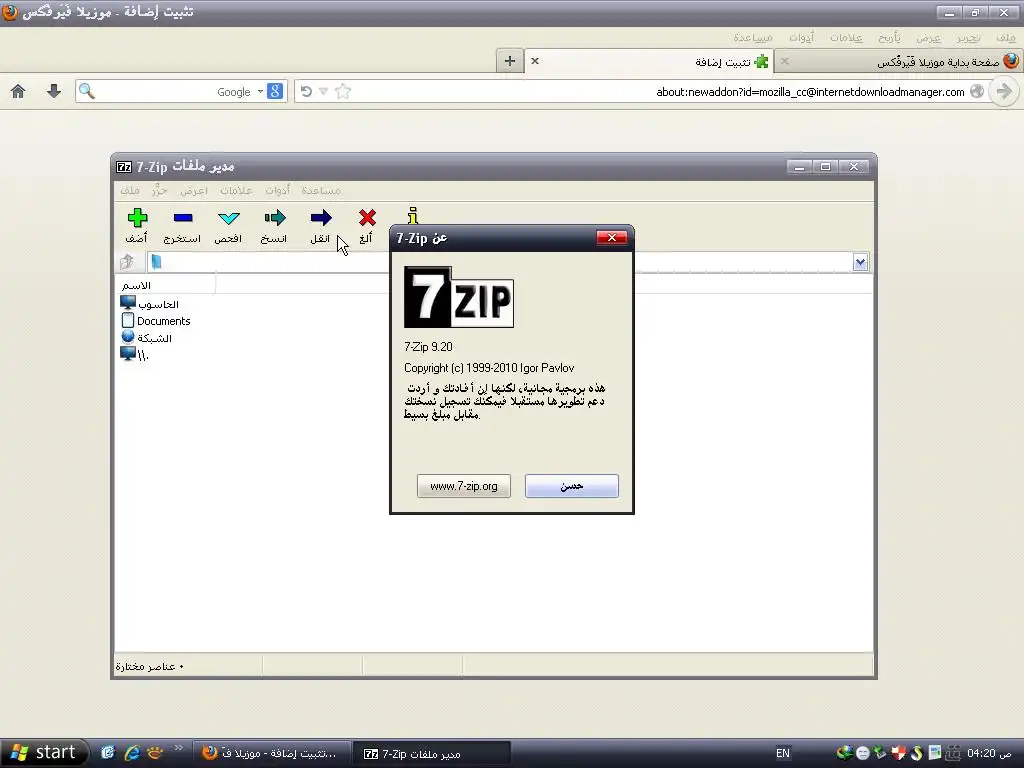Select the Documents item in file list
Image resolution: width=1024 pixels, height=768 pixels.
click(x=156, y=321)
